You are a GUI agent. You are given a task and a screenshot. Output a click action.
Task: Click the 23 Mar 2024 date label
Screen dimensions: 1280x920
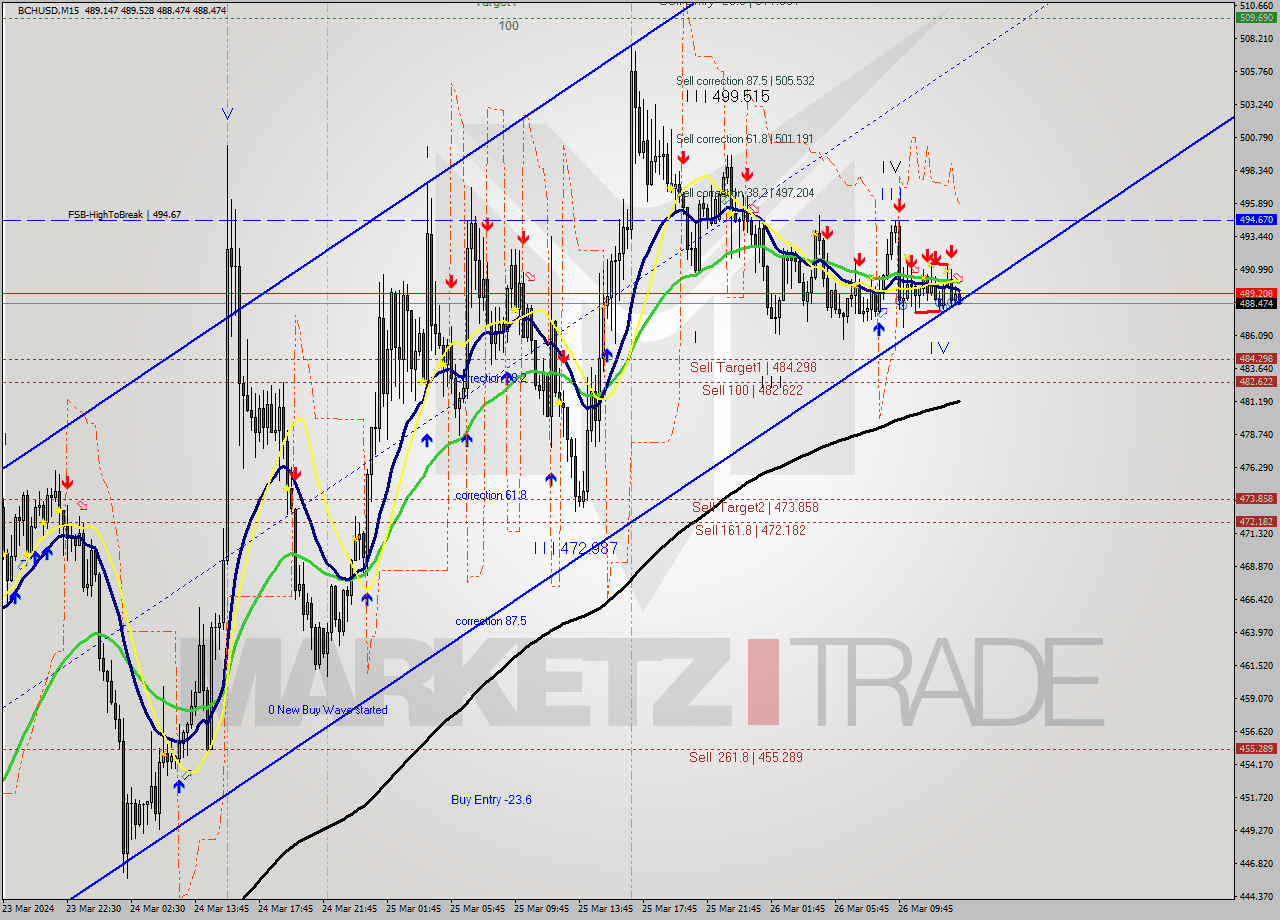(29, 909)
